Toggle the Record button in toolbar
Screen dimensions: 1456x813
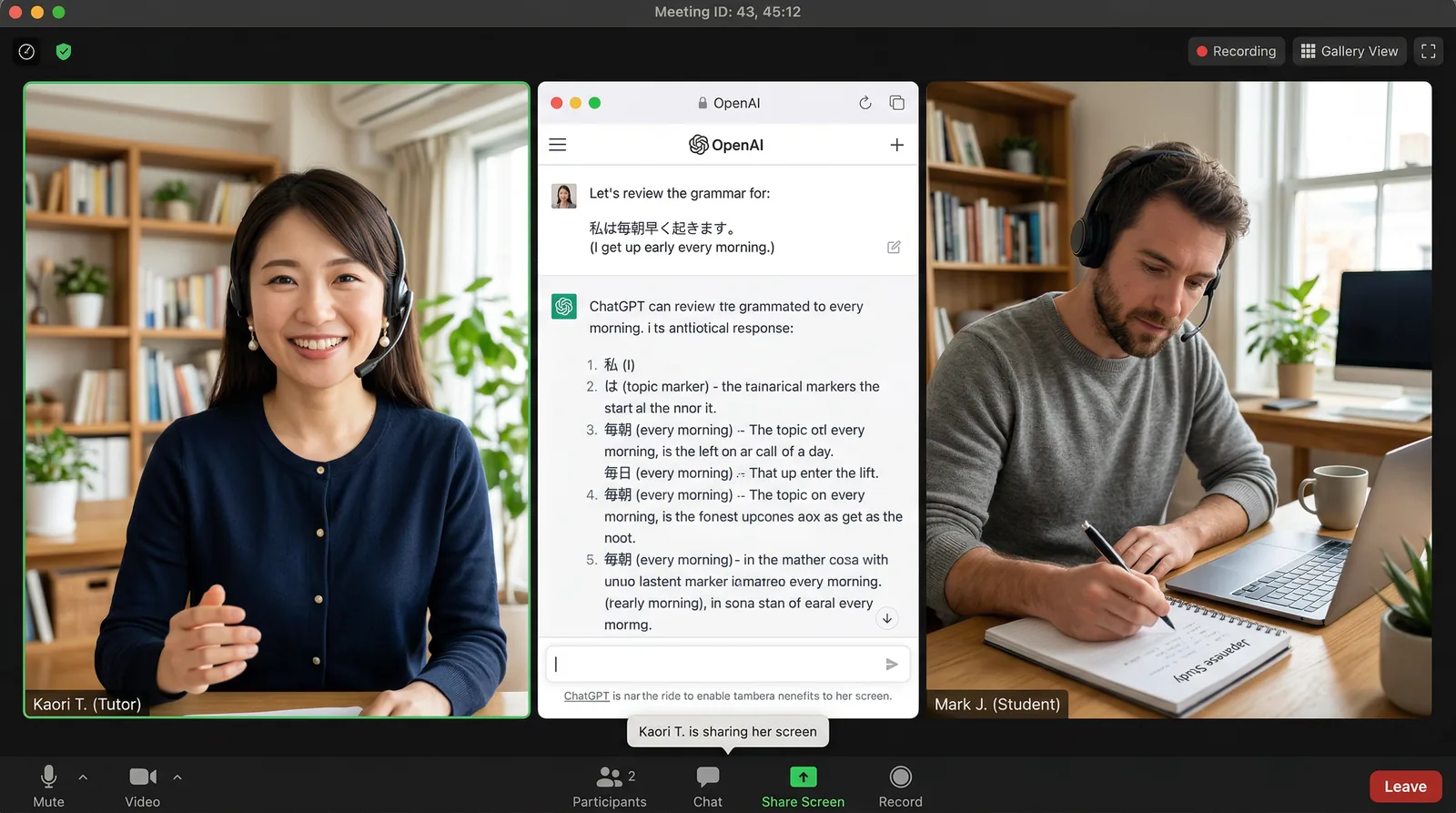(900, 786)
